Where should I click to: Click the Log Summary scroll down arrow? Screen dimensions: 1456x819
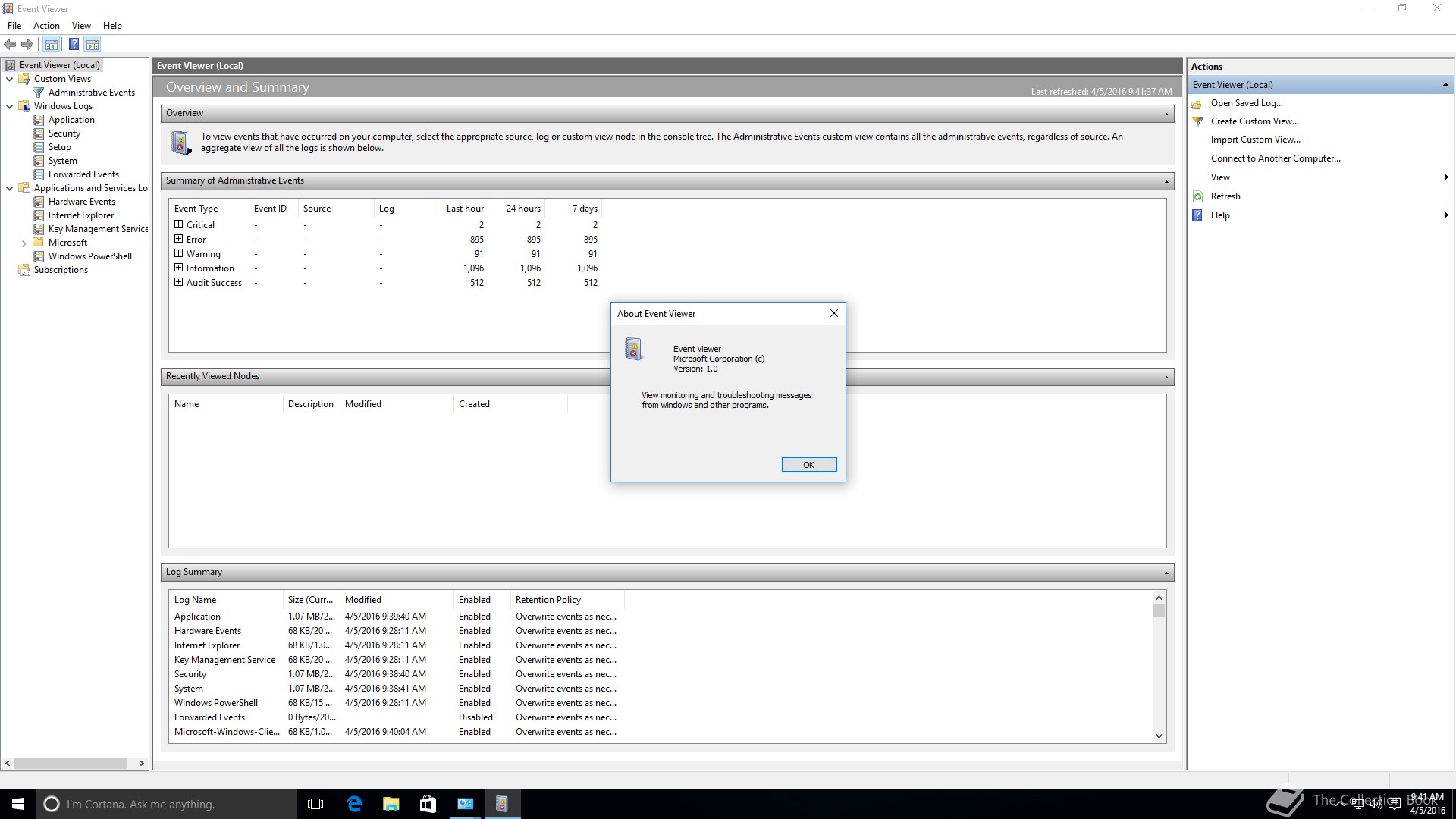click(x=1159, y=736)
